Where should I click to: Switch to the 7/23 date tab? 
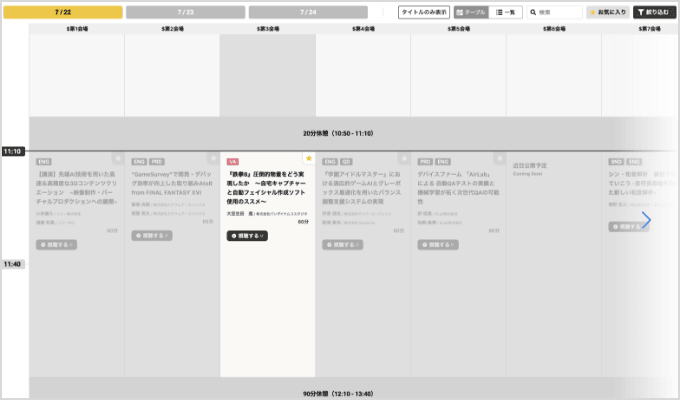(186, 12)
